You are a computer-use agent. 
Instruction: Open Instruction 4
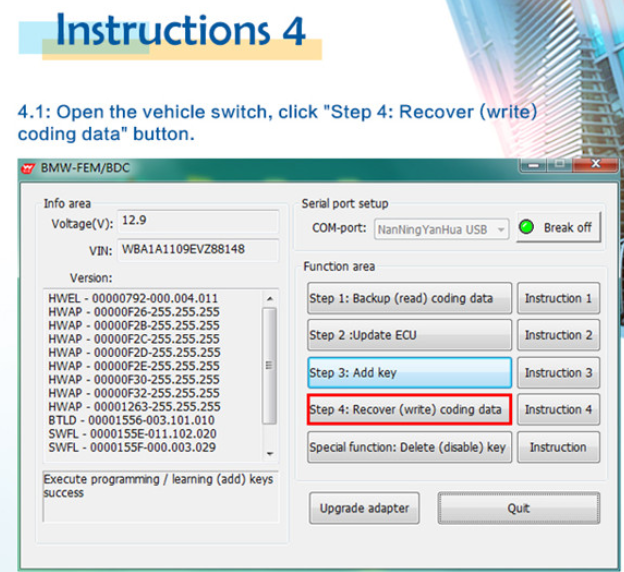tap(558, 410)
